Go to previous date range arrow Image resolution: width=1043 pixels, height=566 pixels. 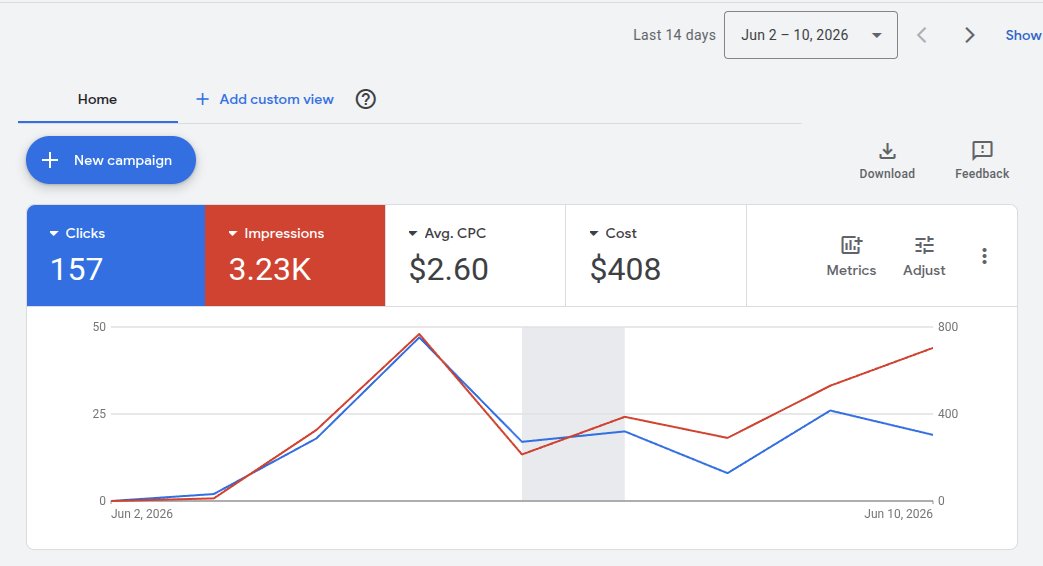click(x=922, y=35)
